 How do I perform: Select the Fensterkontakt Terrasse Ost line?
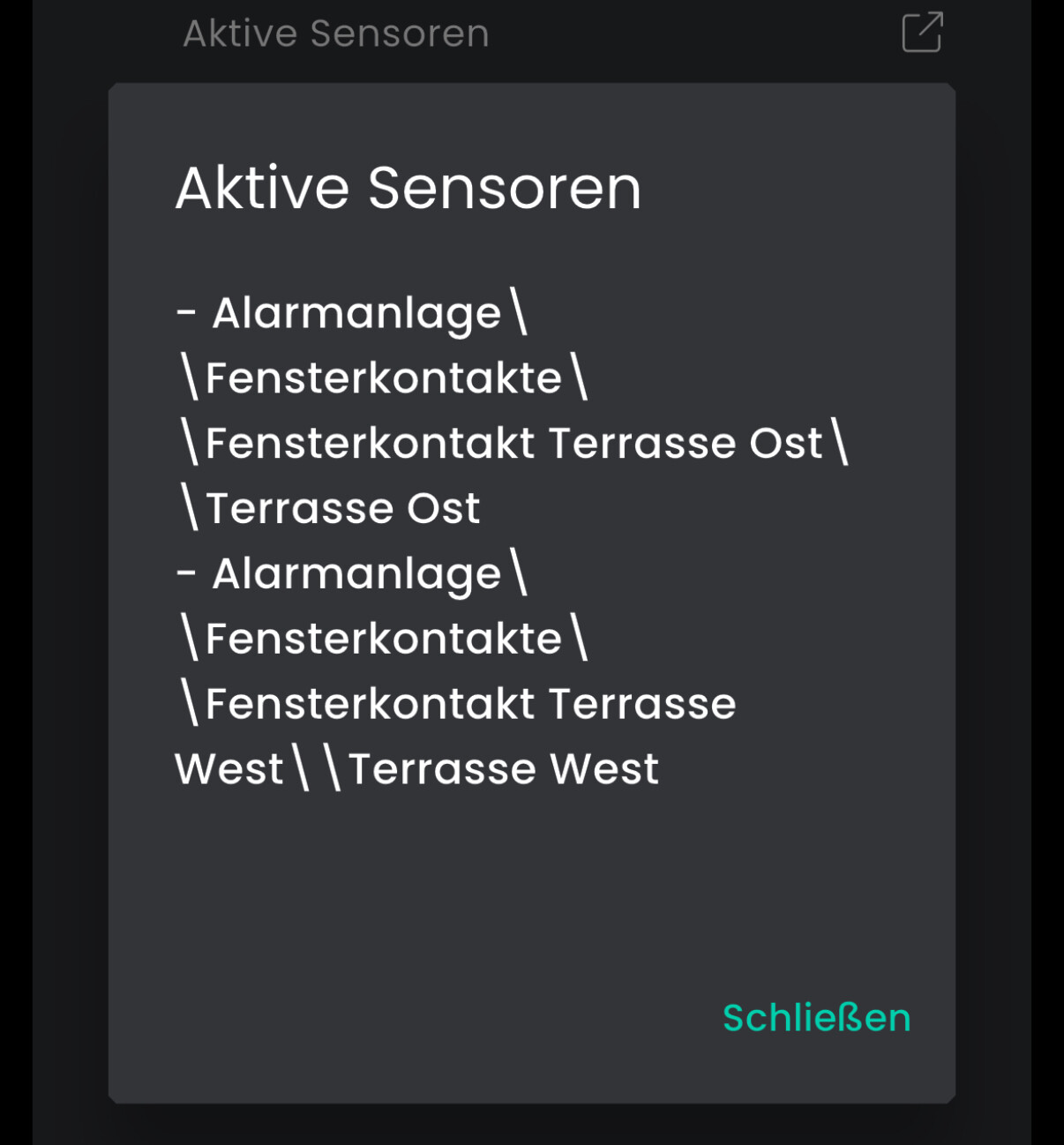click(512, 443)
